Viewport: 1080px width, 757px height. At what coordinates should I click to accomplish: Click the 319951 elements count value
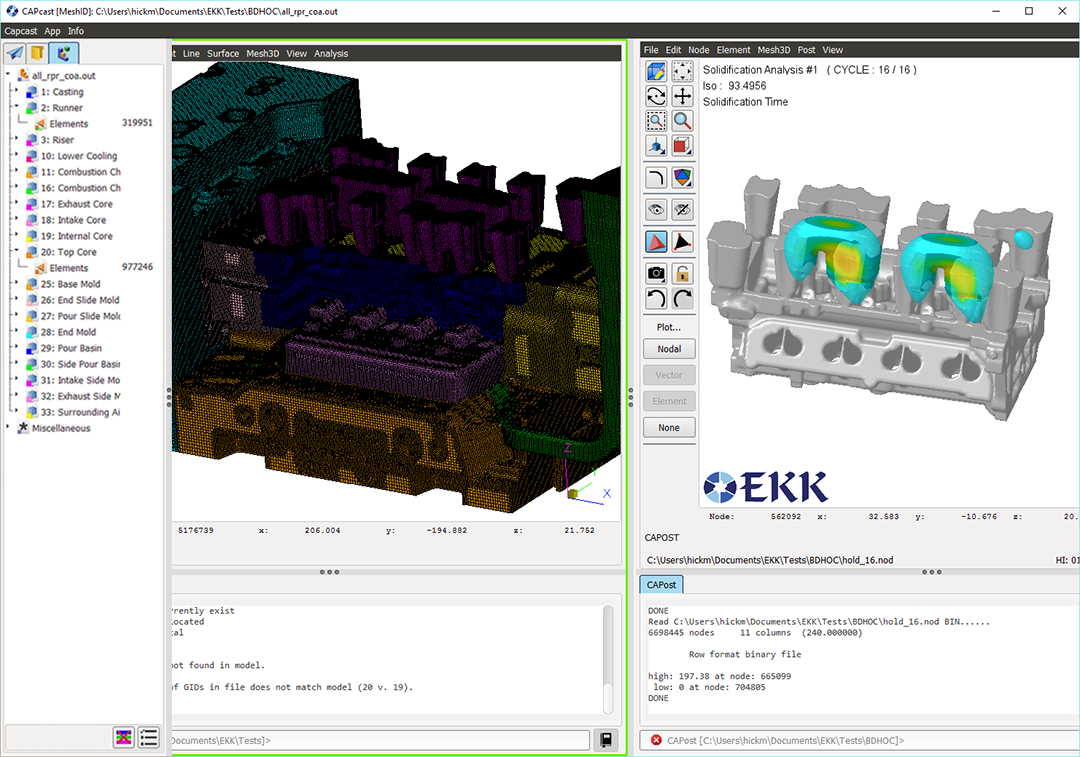(137, 123)
